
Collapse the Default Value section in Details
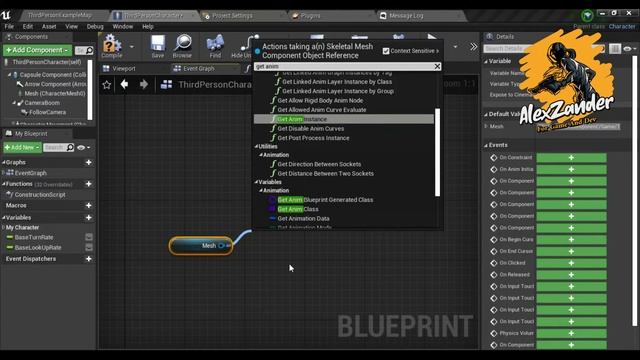click(x=486, y=114)
